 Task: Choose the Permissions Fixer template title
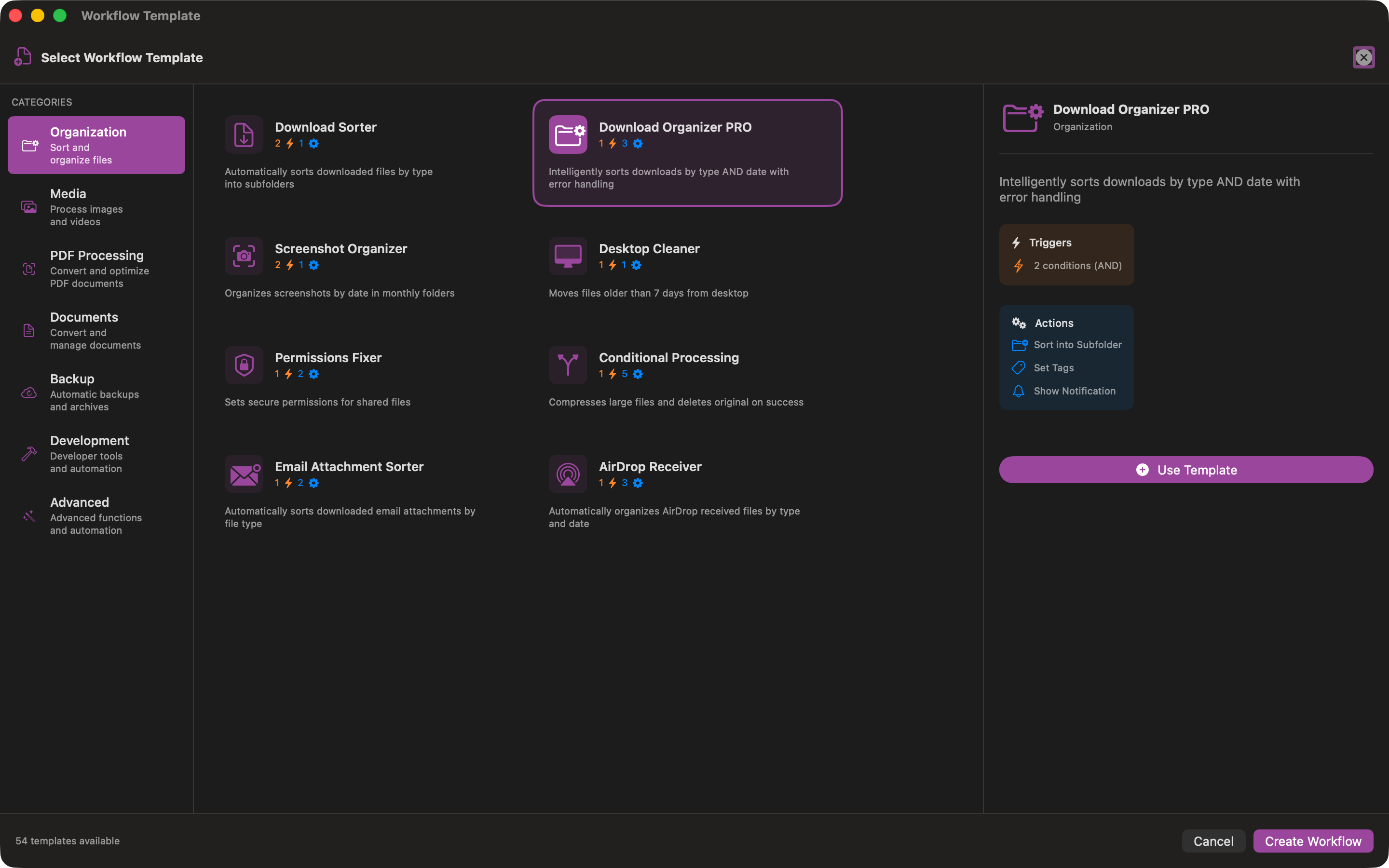click(328, 358)
